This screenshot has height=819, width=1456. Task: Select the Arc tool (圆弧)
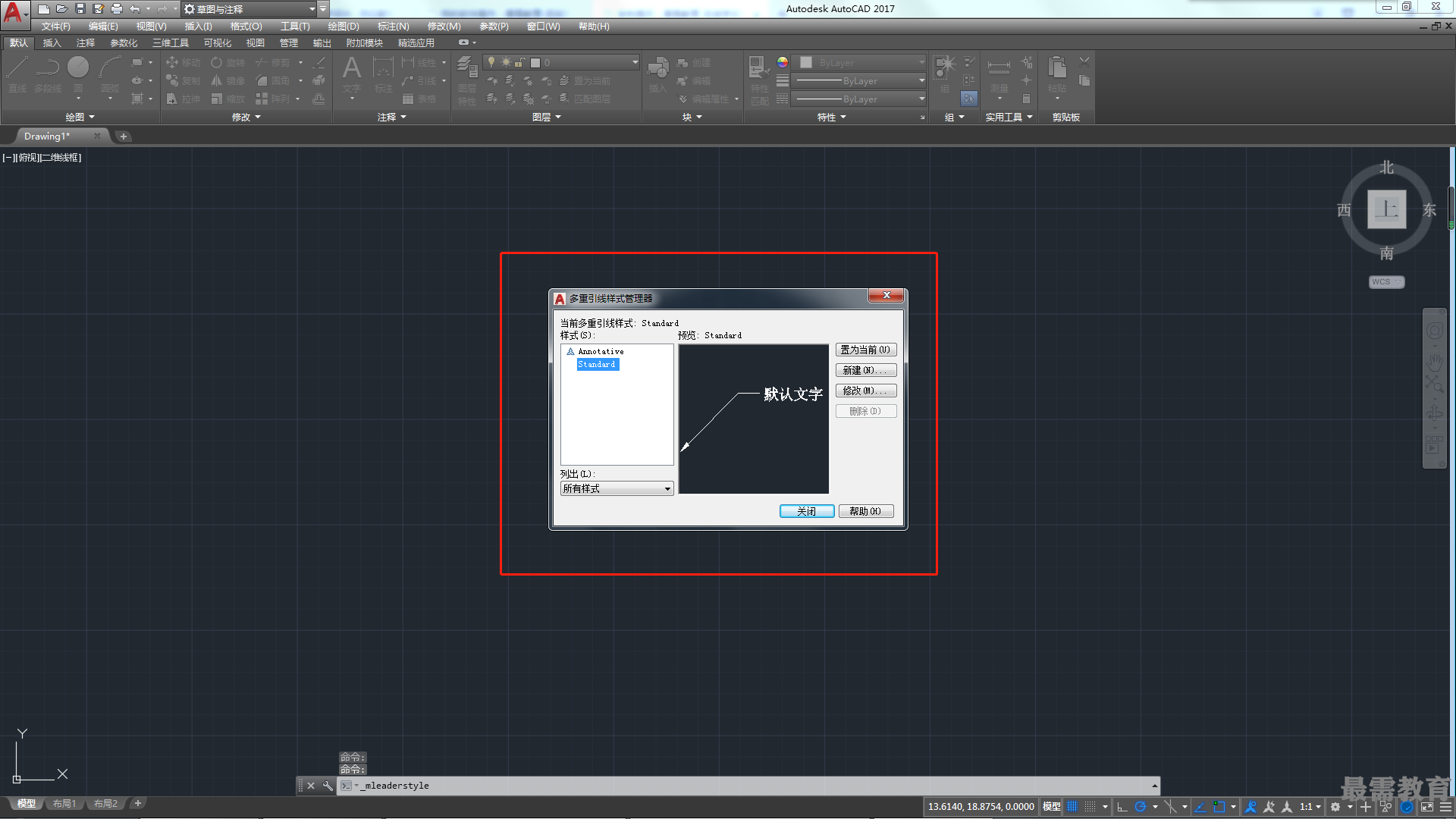coord(110,74)
